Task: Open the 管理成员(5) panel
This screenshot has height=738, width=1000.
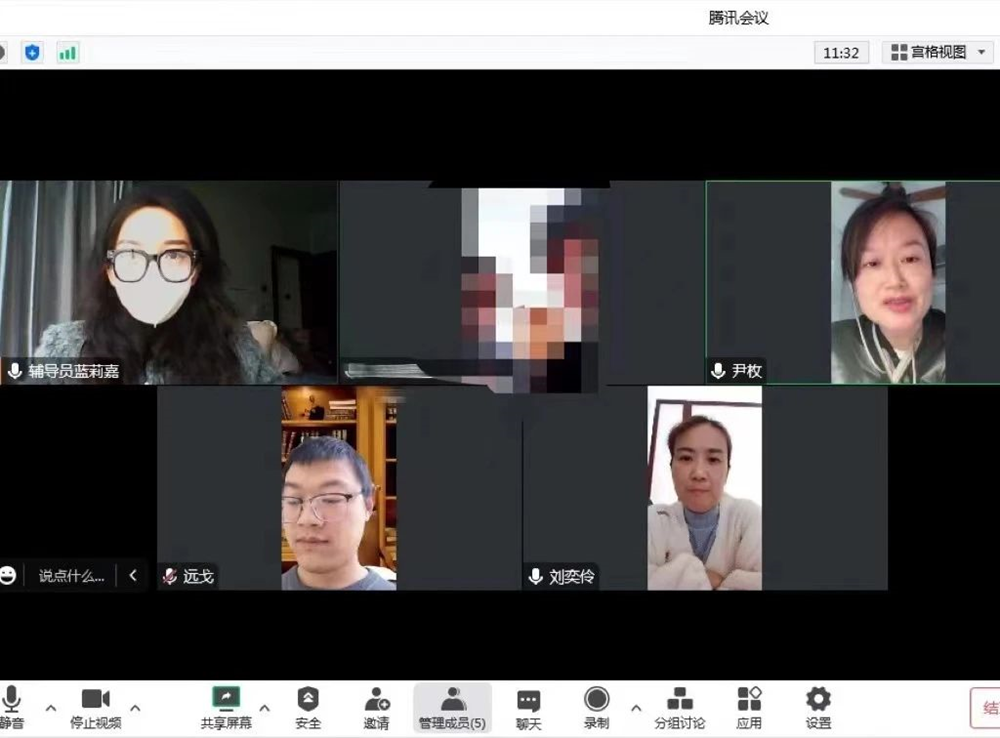Action: coord(452,705)
